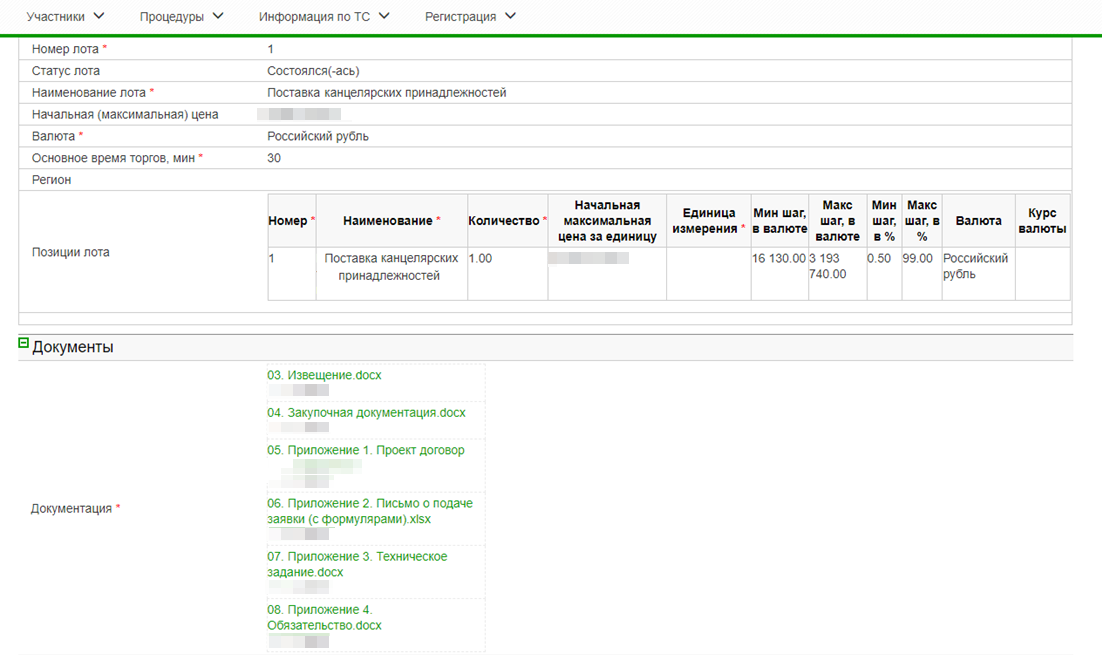This screenshot has height=670, width=1102.
Task: Download 04. Закупочная документация.docx
Action: 366,412
